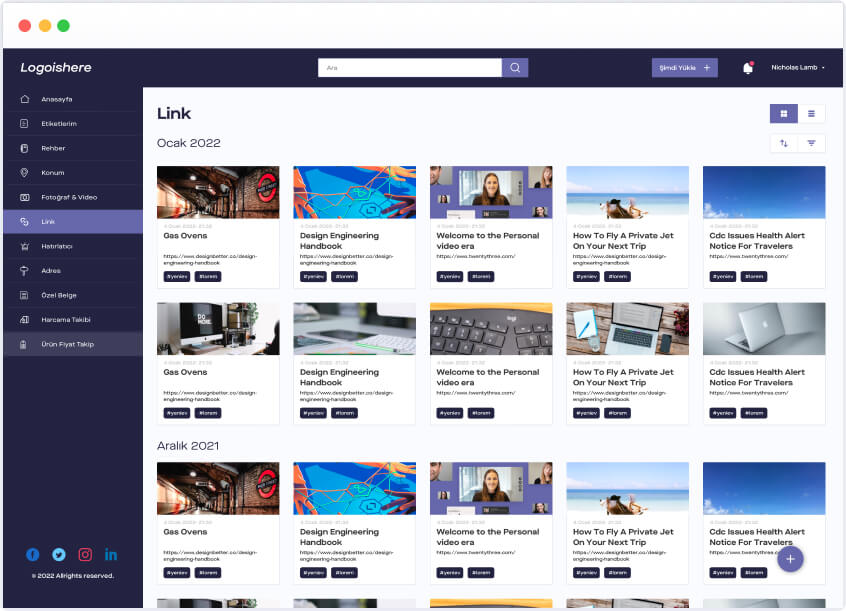The width and height of the screenshot is (846, 611).
Task: Switch to grid view
Action: point(783,114)
